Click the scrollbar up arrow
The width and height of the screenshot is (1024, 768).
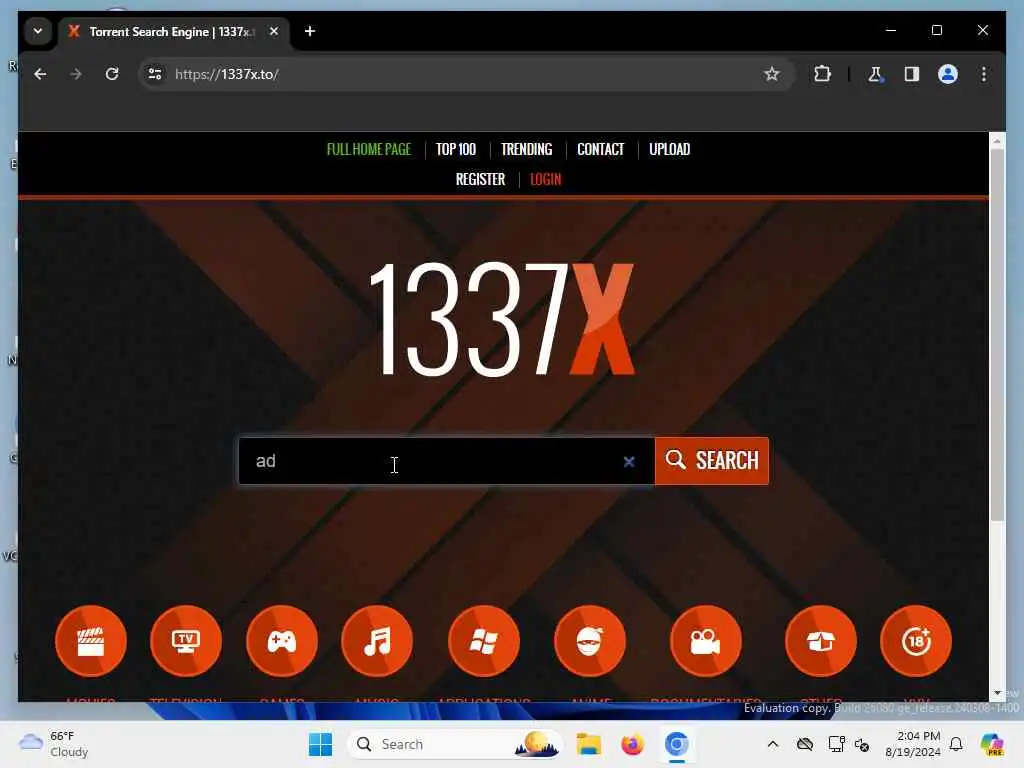[x=997, y=140]
